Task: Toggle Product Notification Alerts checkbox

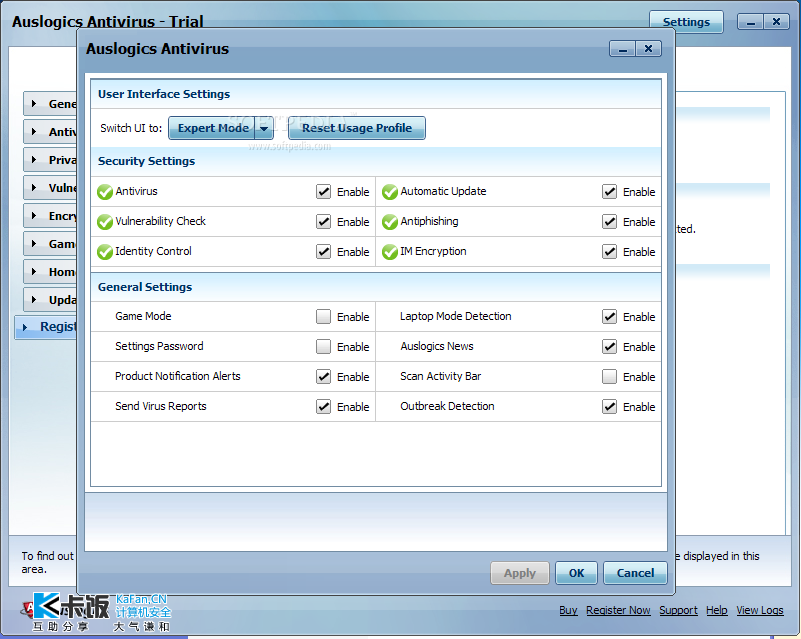Action: [x=323, y=377]
